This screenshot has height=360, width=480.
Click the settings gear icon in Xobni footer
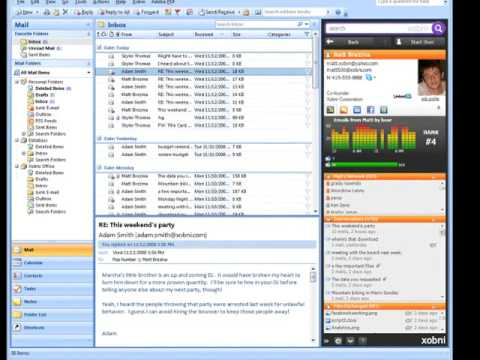[x=338, y=341]
